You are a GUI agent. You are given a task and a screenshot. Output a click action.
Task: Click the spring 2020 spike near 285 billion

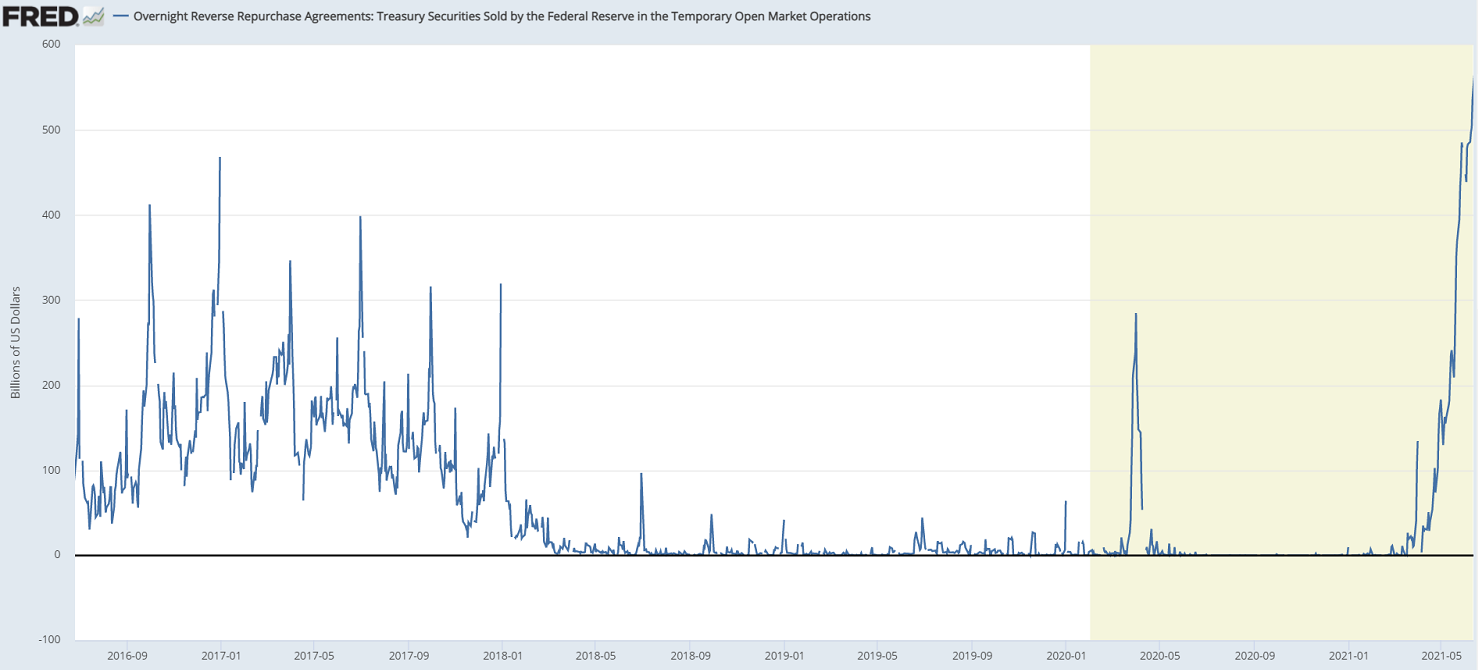point(1136,314)
